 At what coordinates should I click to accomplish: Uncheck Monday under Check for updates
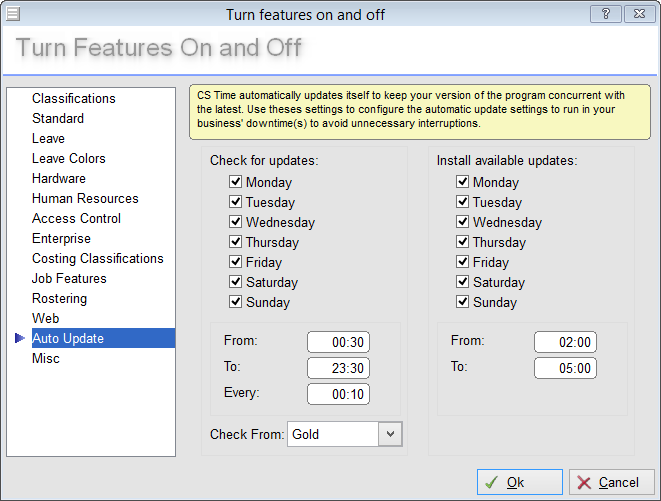coord(236,182)
